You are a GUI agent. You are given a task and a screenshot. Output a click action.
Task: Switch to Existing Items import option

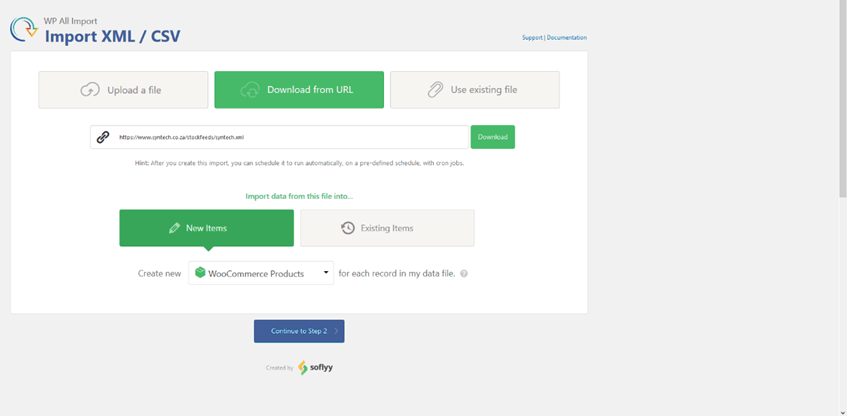click(x=387, y=228)
